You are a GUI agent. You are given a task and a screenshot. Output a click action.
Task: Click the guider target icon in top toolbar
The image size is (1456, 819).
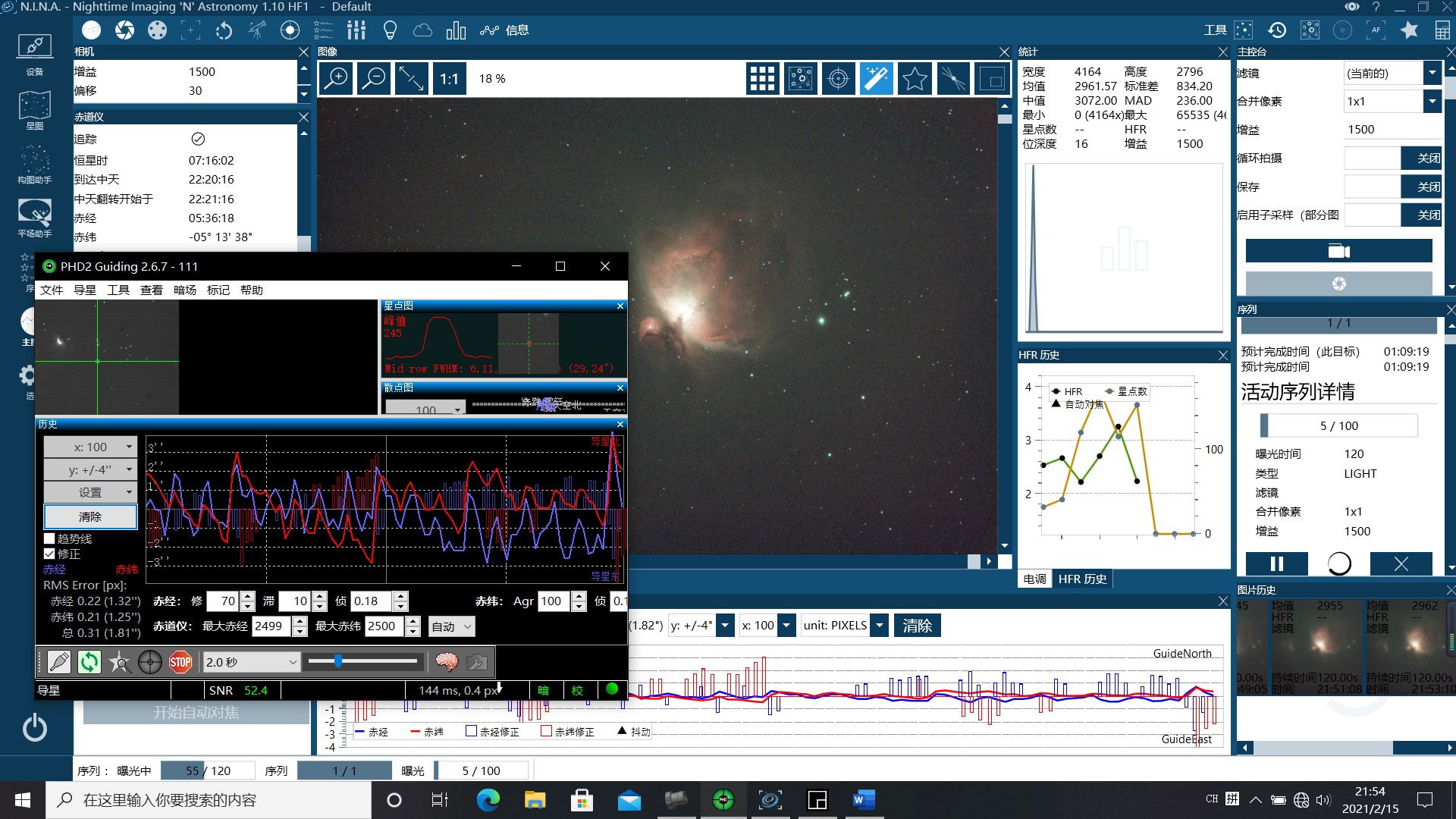(290, 30)
